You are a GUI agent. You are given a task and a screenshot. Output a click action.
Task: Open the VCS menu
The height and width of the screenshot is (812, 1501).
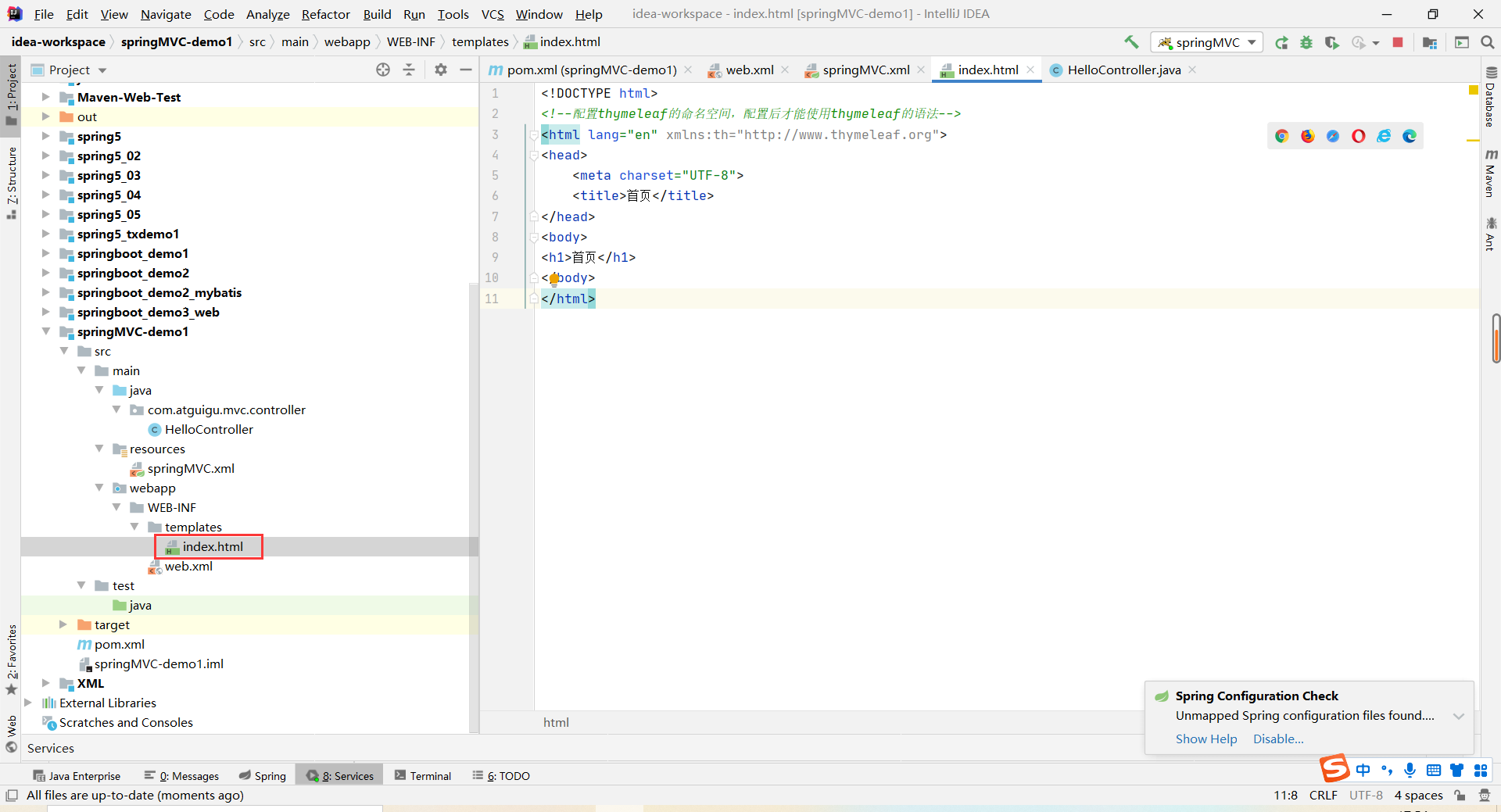(493, 14)
